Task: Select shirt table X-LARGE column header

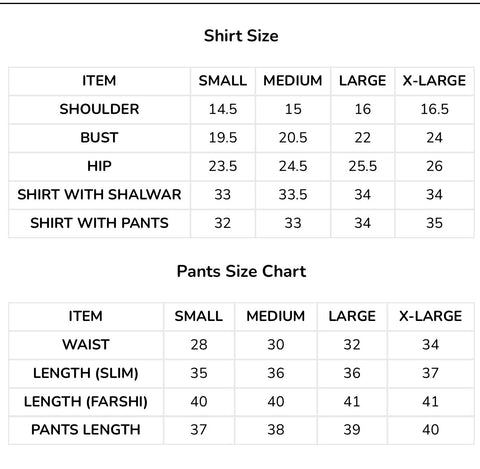Action: [x=434, y=81]
